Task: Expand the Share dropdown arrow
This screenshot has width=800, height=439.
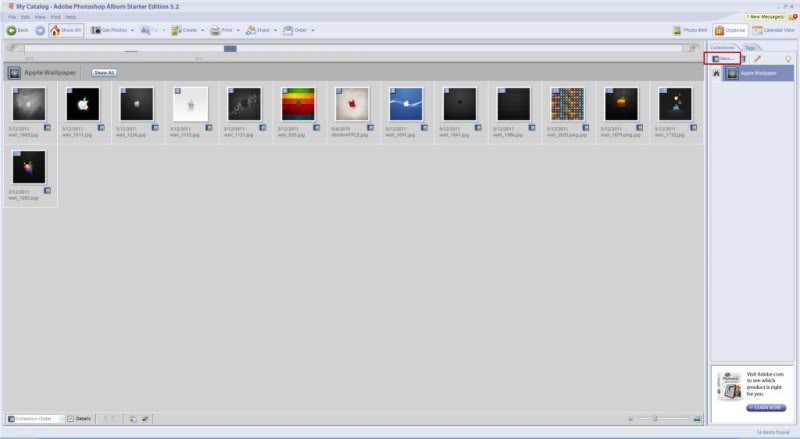Action: pyautogui.click(x=275, y=31)
